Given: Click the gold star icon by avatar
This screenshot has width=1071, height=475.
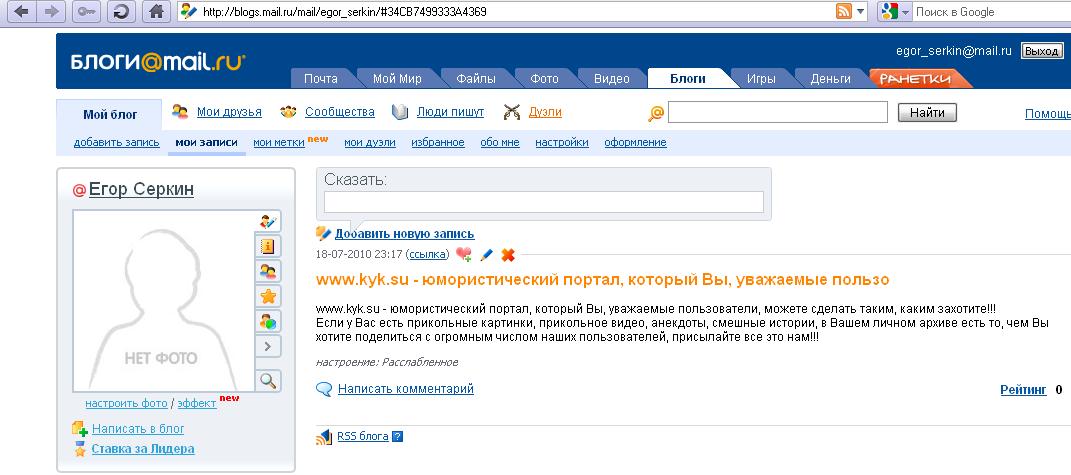Looking at the screenshot, I should click(x=268, y=296).
